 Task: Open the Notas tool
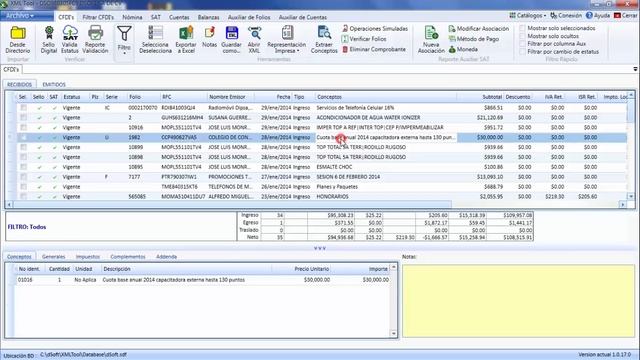209,38
